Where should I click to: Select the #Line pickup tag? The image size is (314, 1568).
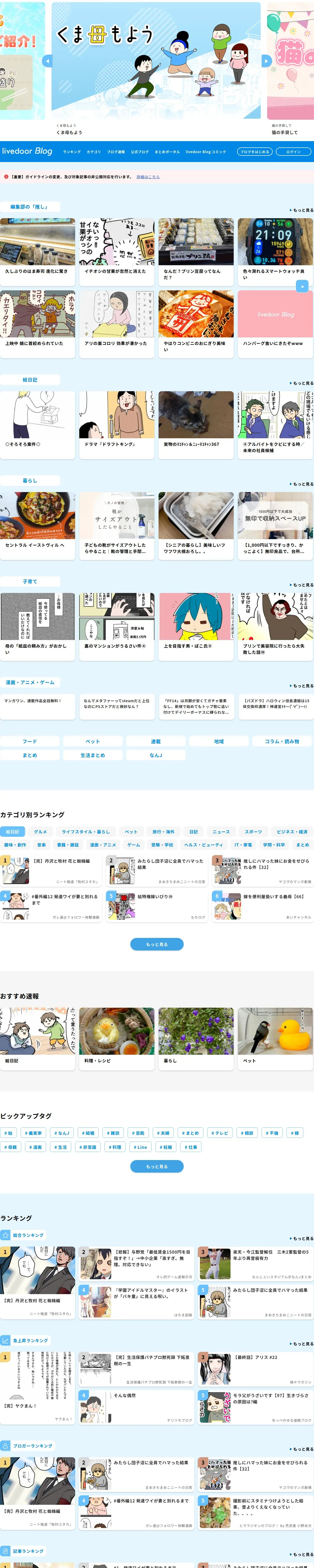[140, 1147]
